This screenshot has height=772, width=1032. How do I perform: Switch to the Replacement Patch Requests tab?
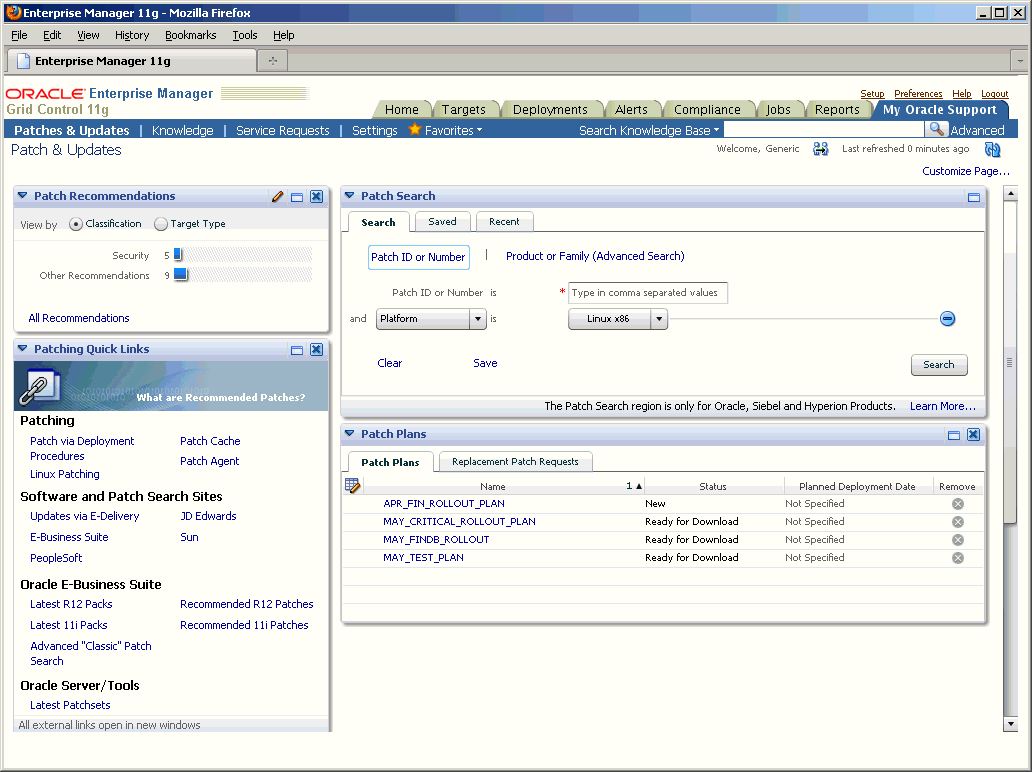(515, 461)
